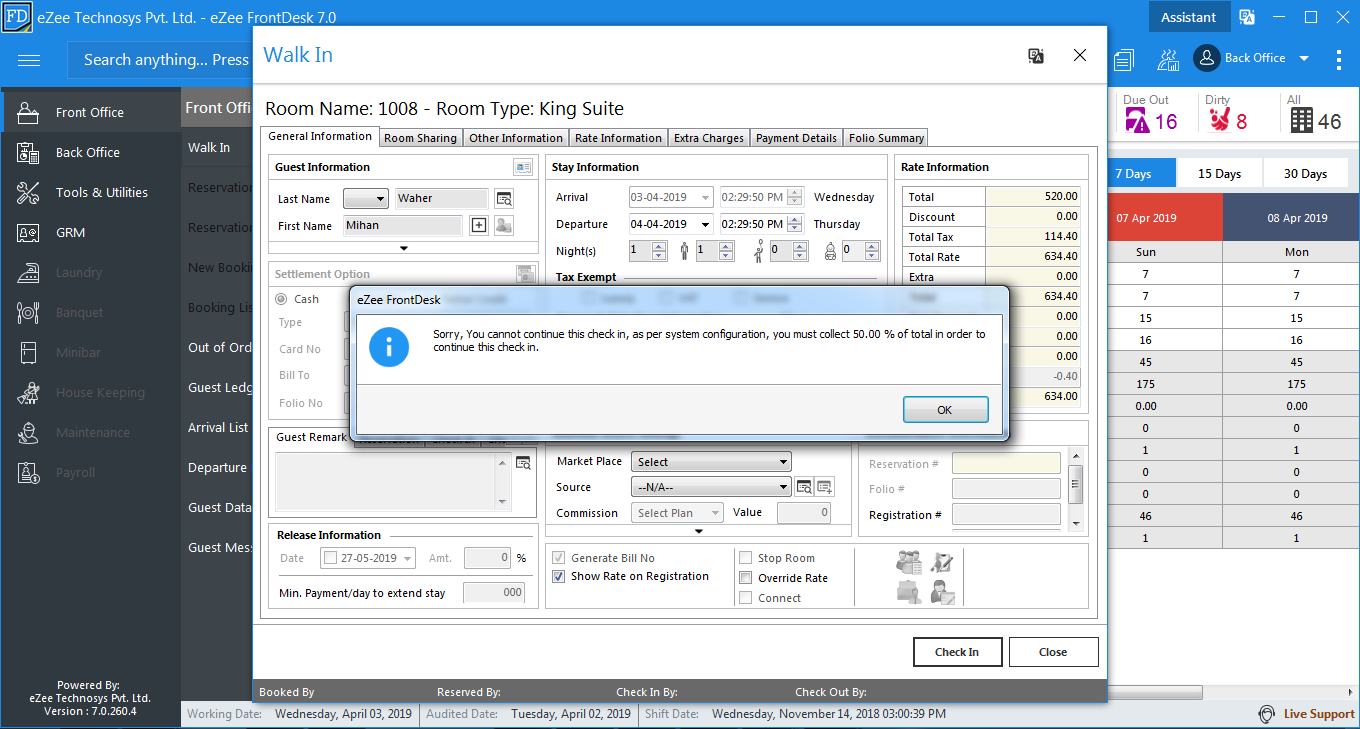
Task: Click the Assistant button in title bar
Action: [x=1189, y=17]
